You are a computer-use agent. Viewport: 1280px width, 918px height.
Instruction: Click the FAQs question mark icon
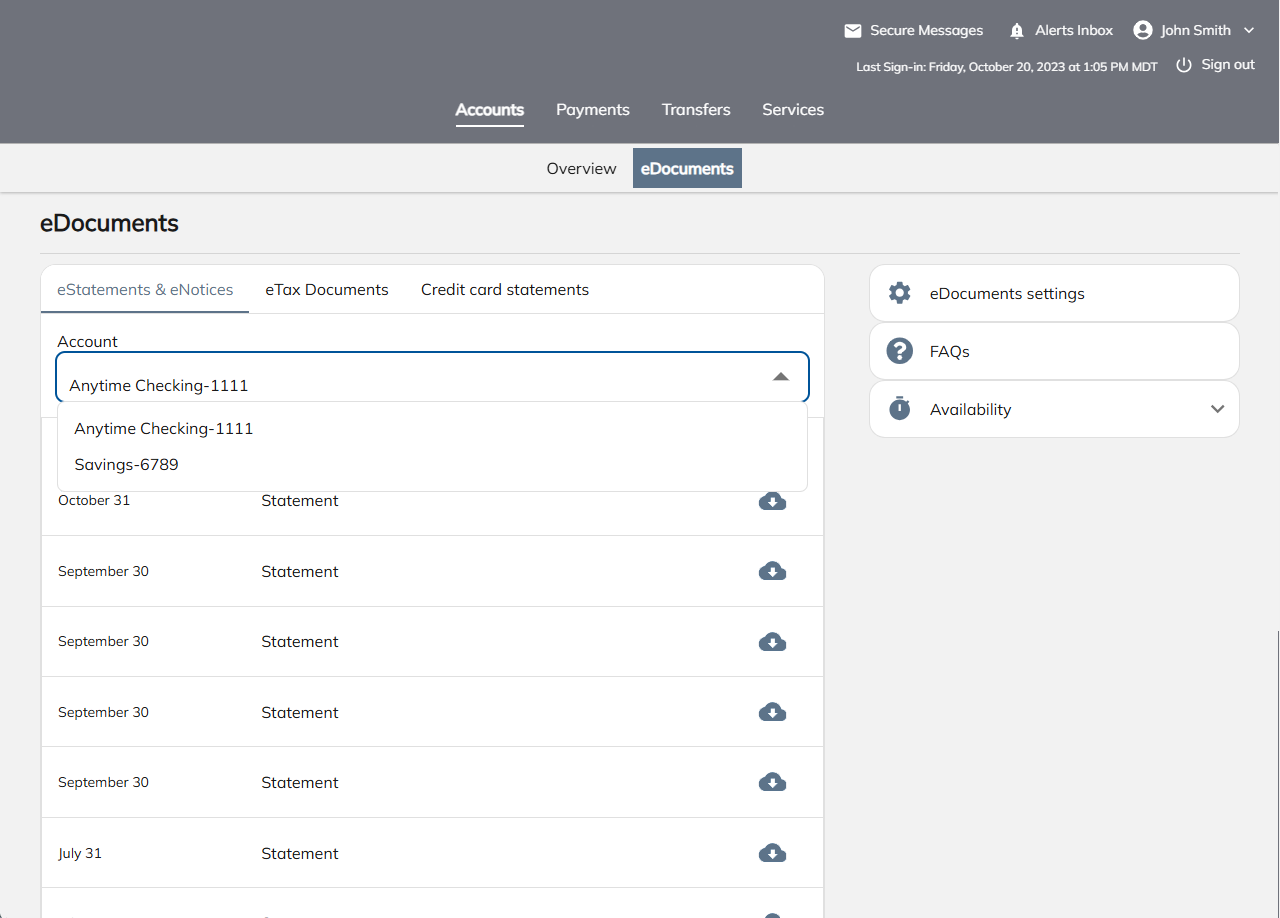tap(900, 351)
